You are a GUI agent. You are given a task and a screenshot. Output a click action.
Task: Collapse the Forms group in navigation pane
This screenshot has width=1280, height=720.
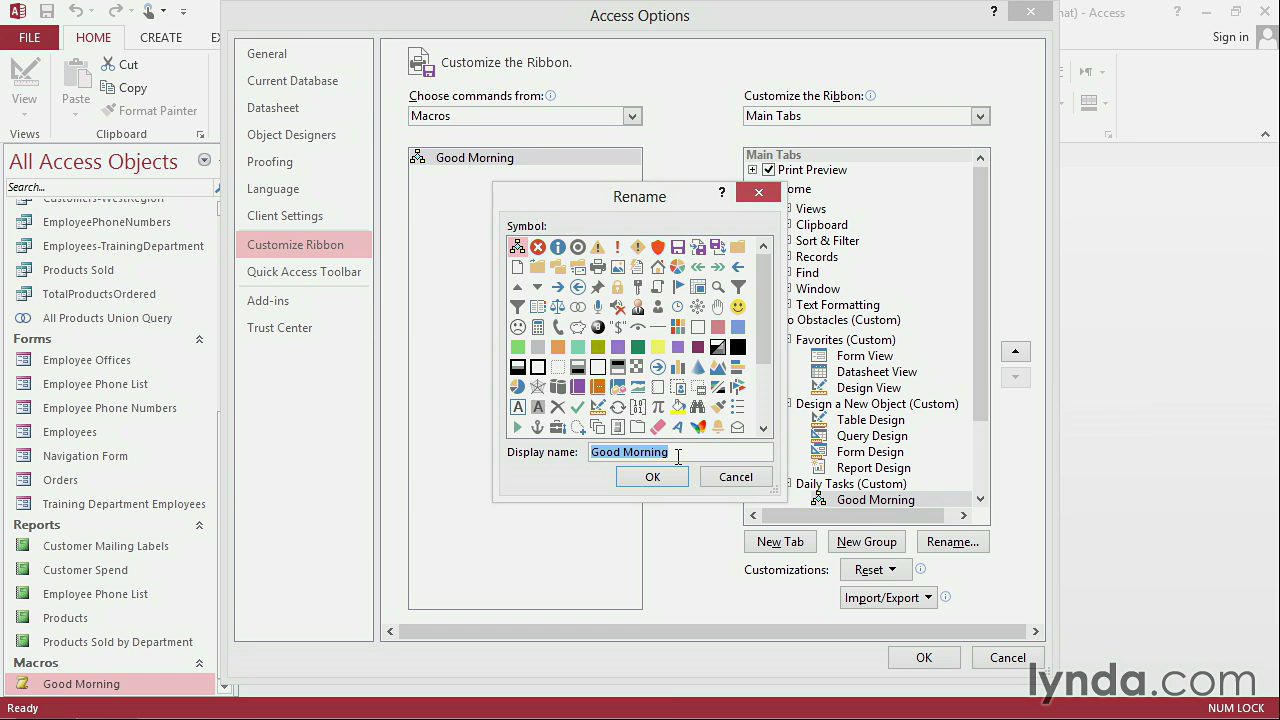(199, 339)
